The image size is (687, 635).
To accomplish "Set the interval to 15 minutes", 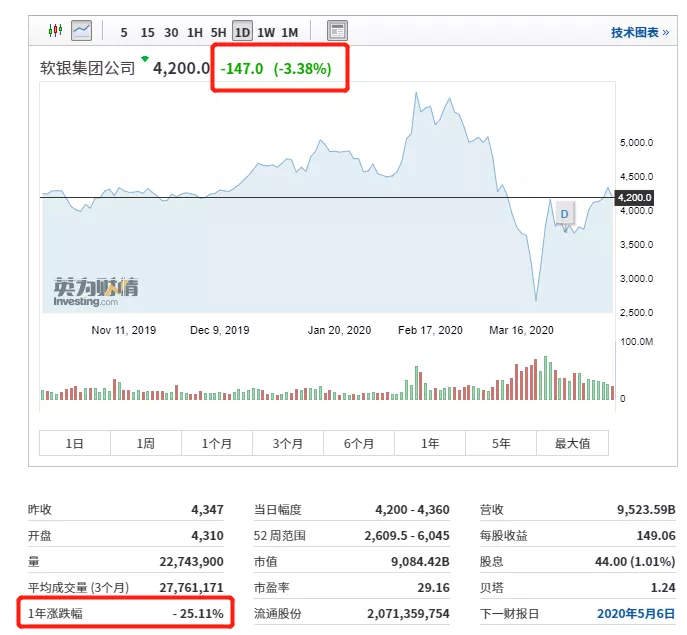I will [148, 32].
